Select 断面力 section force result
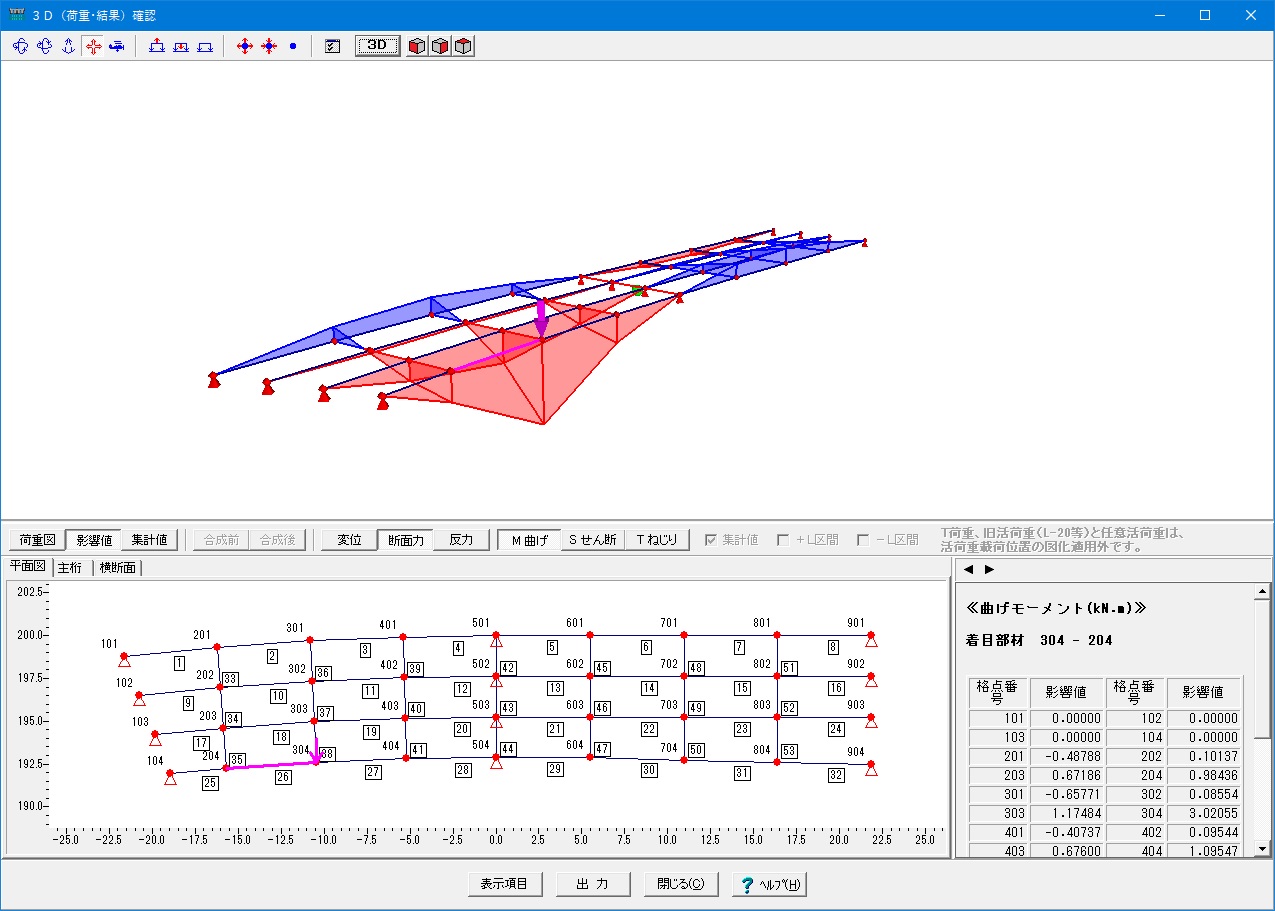 coord(406,540)
